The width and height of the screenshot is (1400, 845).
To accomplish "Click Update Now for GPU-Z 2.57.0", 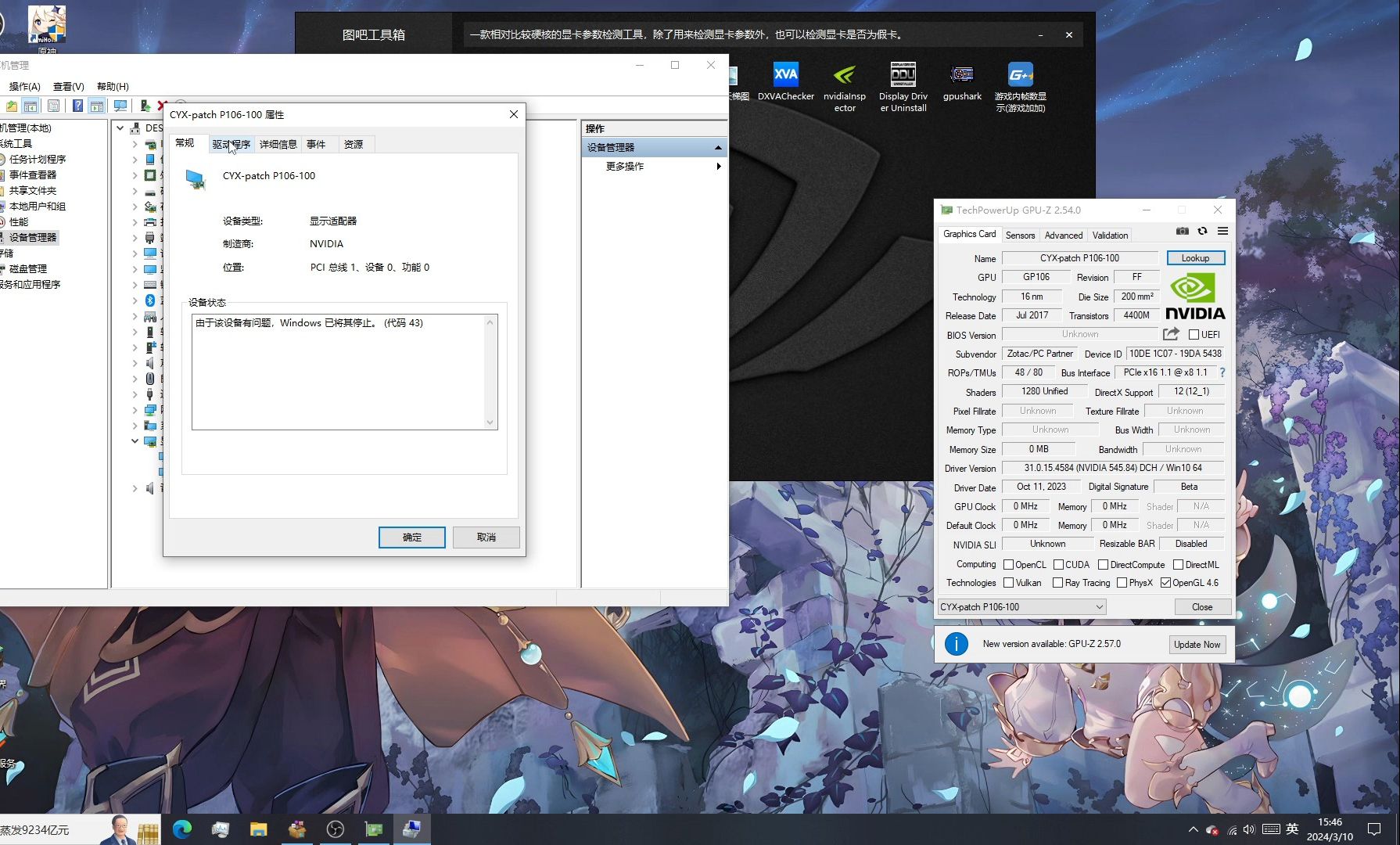I will pos(1197,644).
